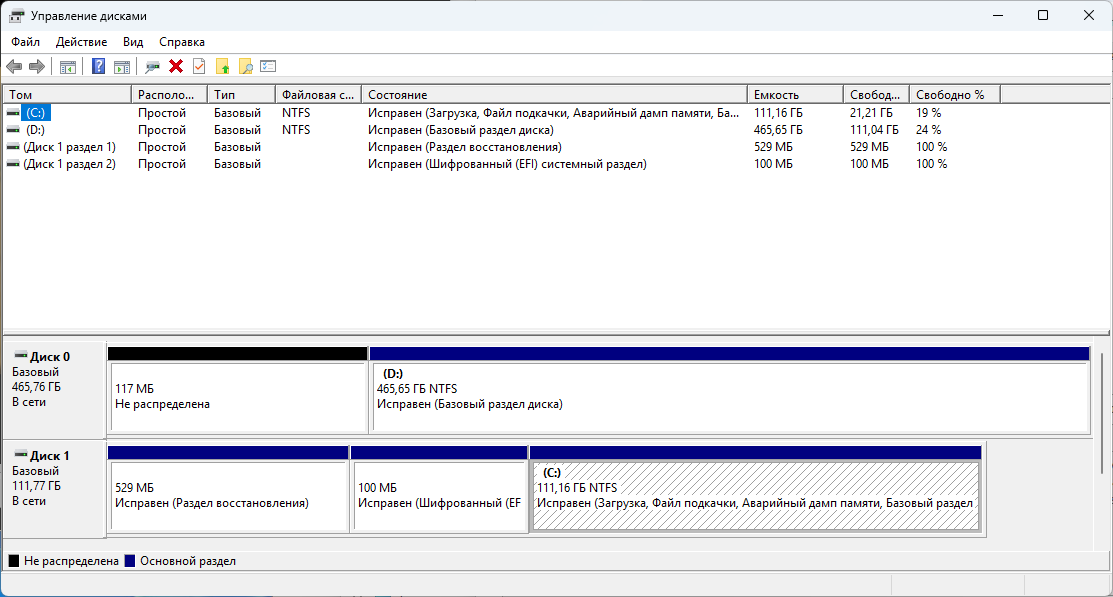Click the checklist settings toolbar icon
Viewport: 1113px width, 597px height.
(x=268, y=67)
